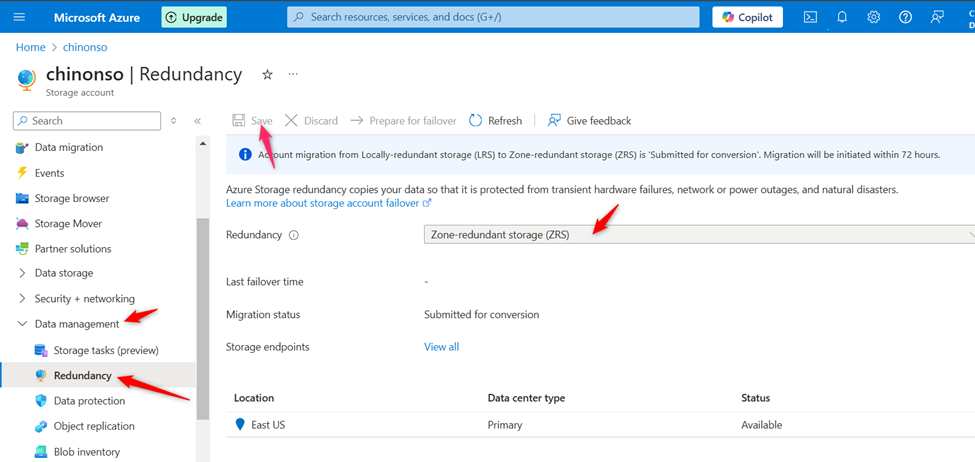Click the chinonso breadcrumb link
The width and height of the screenshot is (975, 462).
[x=85, y=47]
